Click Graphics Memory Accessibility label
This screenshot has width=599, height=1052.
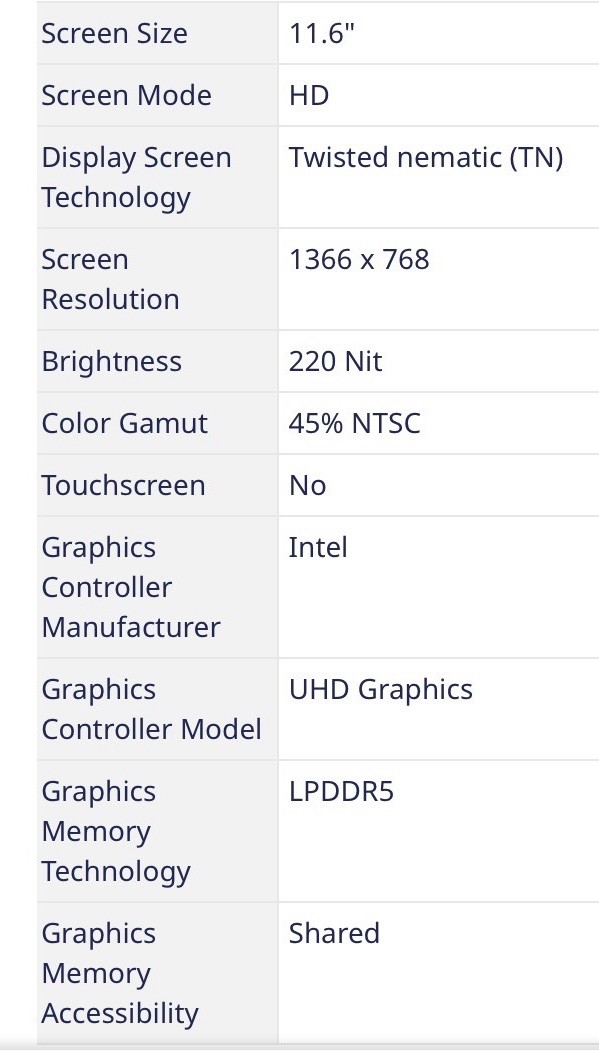coord(120,974)
